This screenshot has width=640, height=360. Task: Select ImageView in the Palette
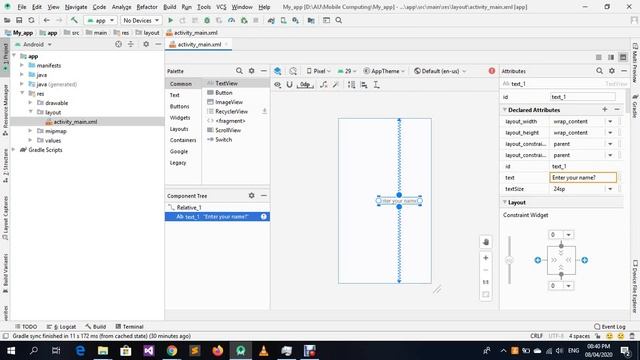pyautogui.click(x=229, y=102)
